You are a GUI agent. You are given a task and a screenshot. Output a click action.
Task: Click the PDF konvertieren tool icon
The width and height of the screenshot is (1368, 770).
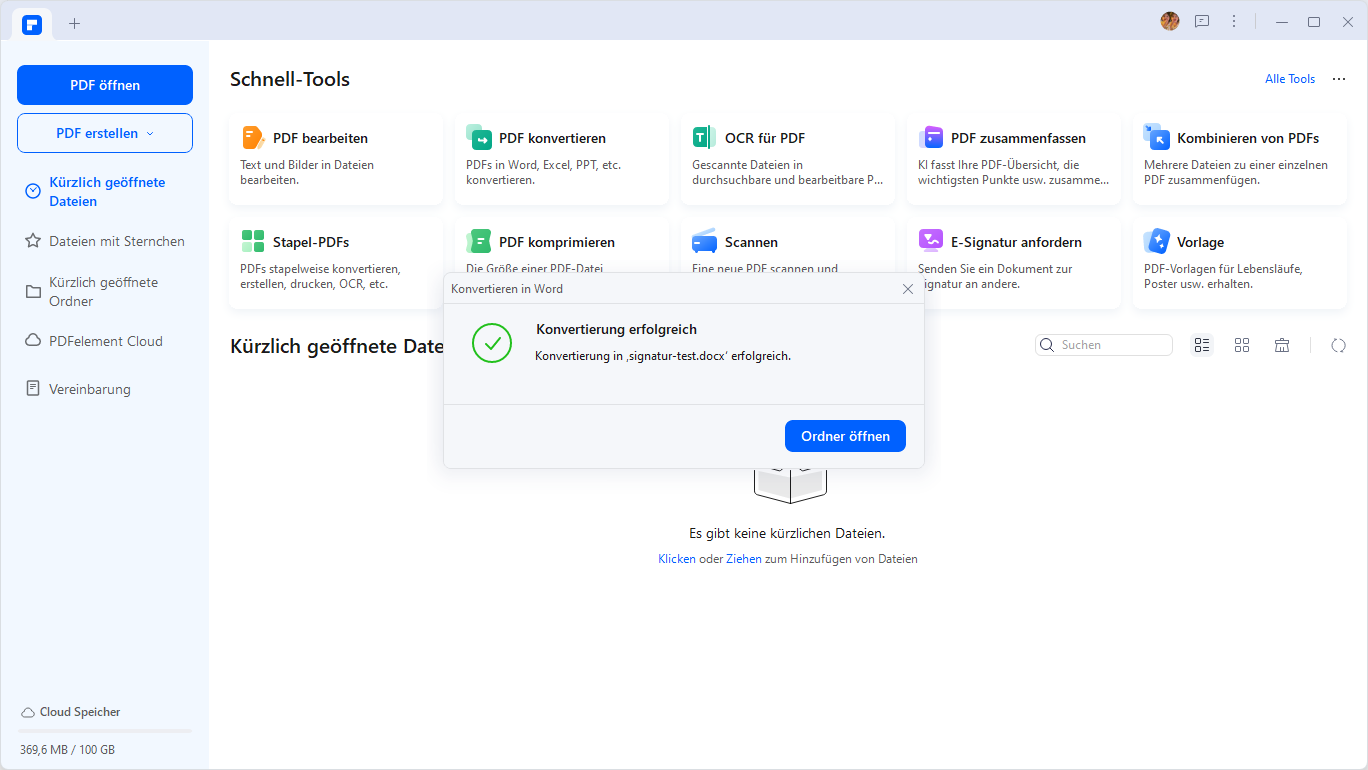point(479,137)
